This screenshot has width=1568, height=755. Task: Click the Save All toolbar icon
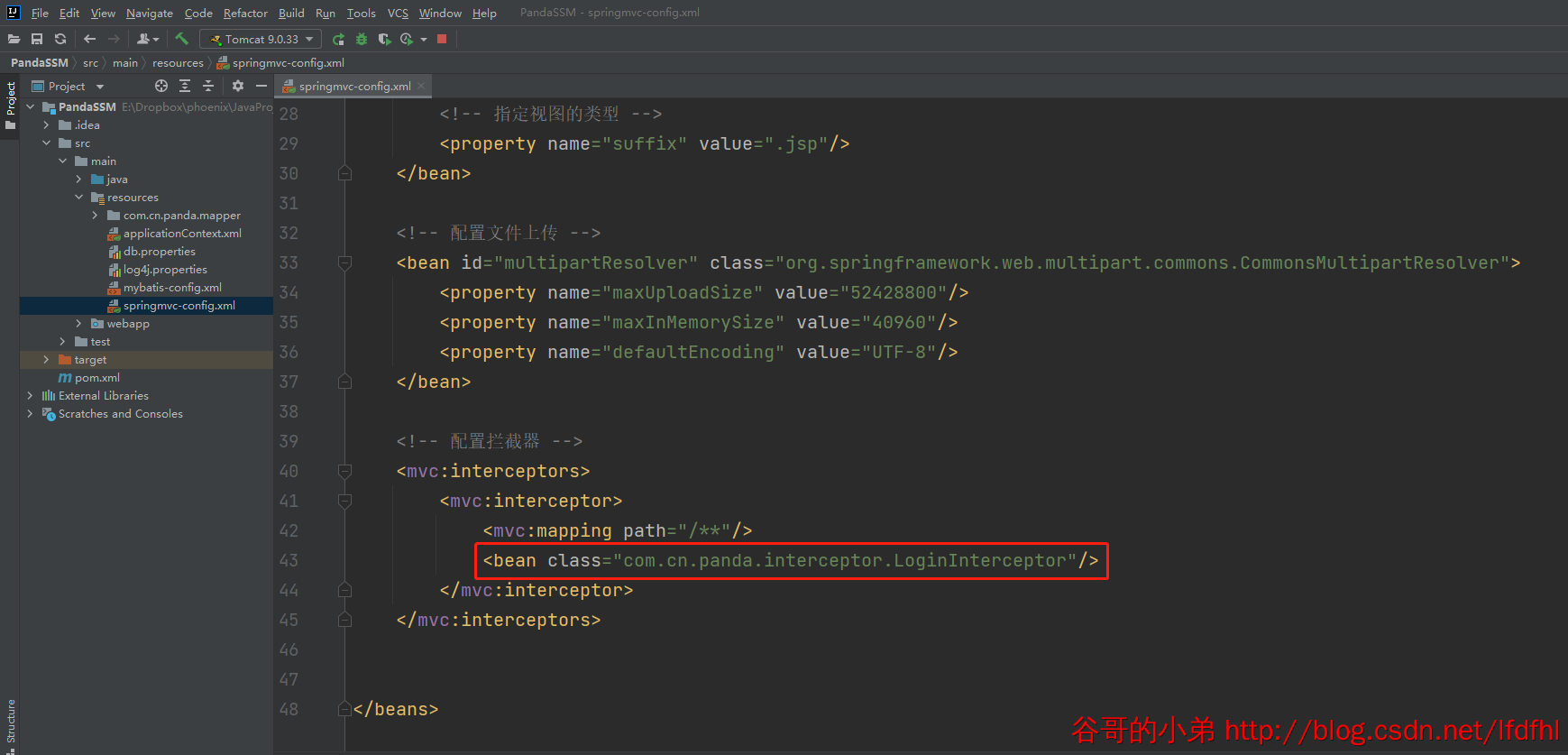pyautogui.click(x=37, y=39)
